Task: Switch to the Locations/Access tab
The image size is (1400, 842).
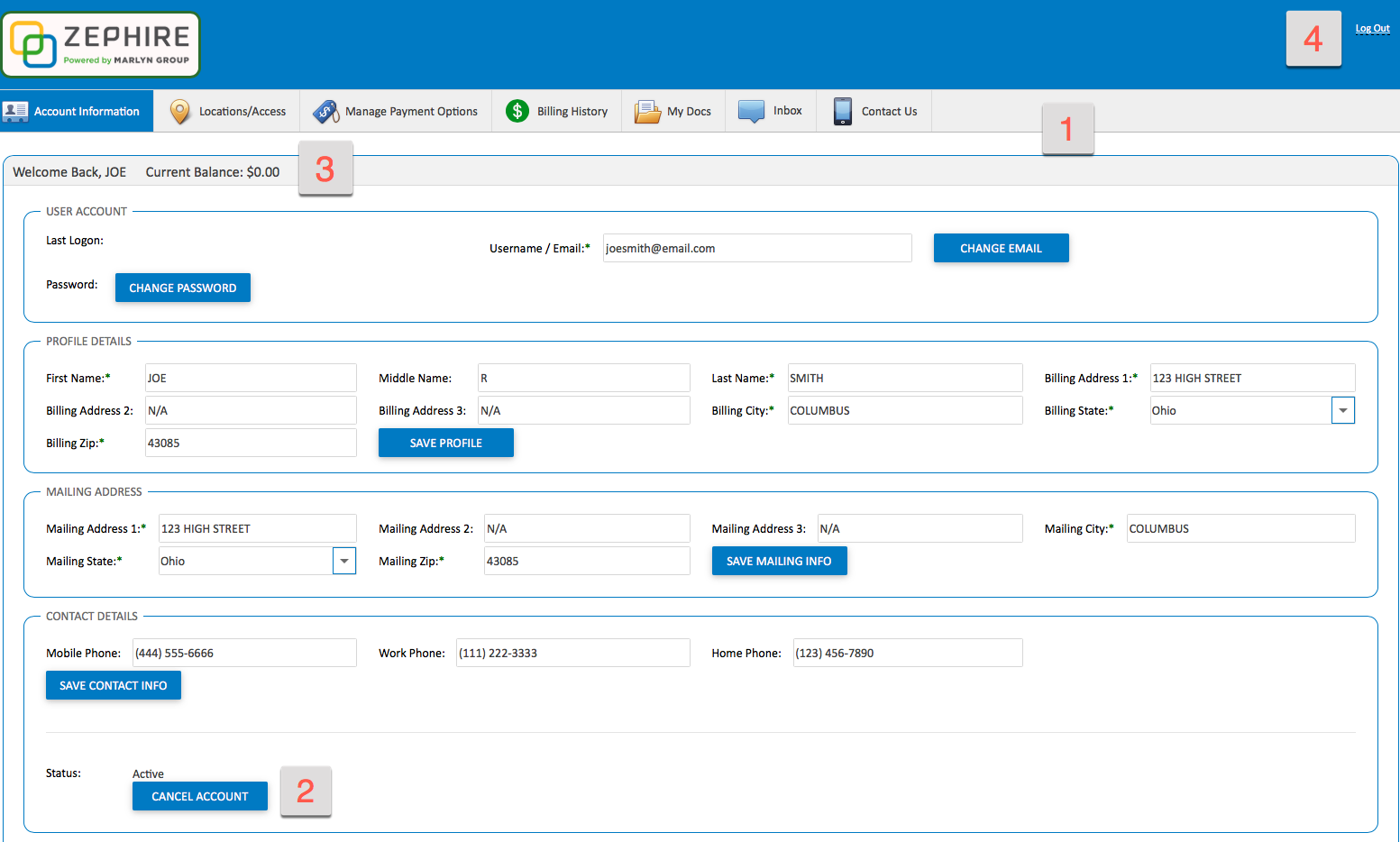Action: [x=242, y=112]
